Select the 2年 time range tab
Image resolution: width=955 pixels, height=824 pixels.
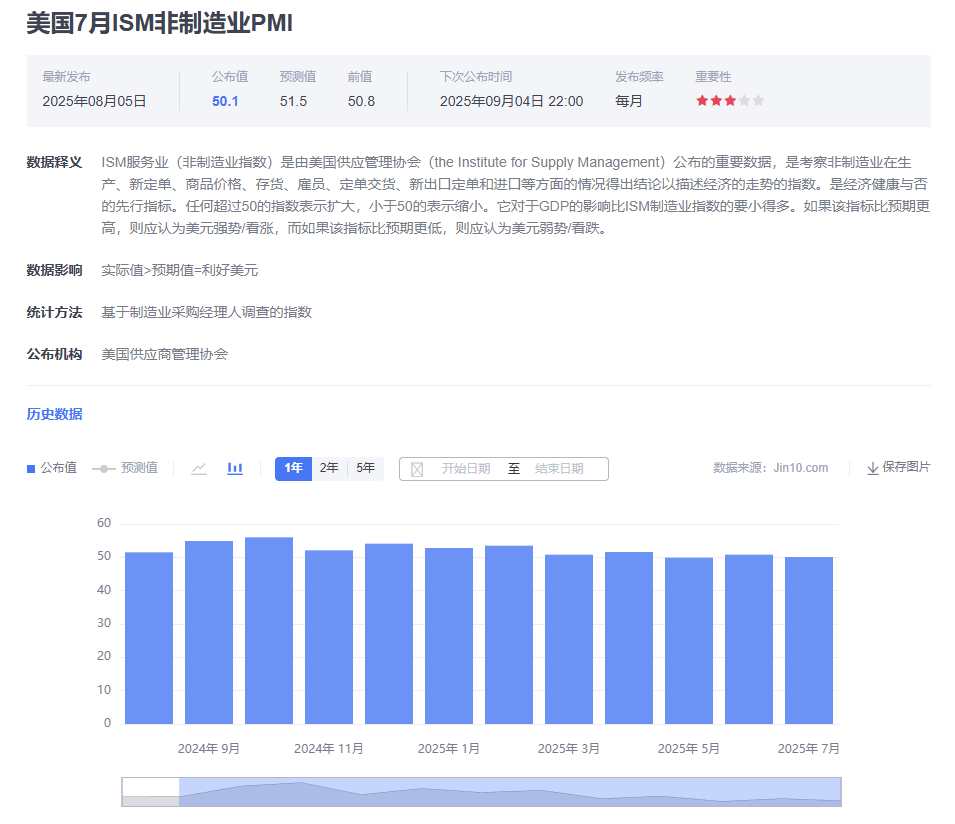click(329, 468)
